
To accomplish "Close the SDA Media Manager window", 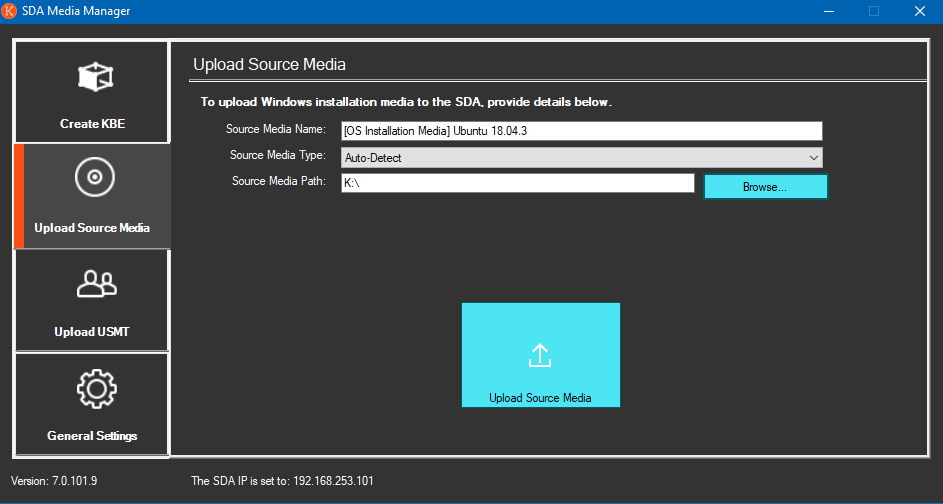I will pos(919,11).
